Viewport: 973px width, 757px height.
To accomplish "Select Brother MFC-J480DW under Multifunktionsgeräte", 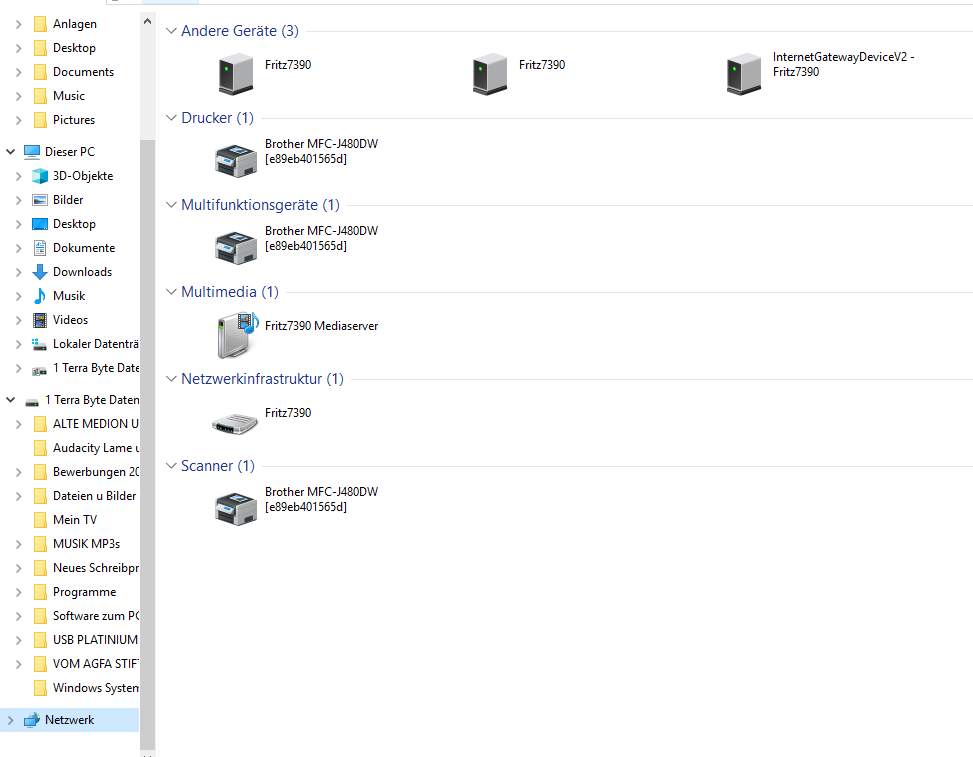I will (x=236, y=248).
